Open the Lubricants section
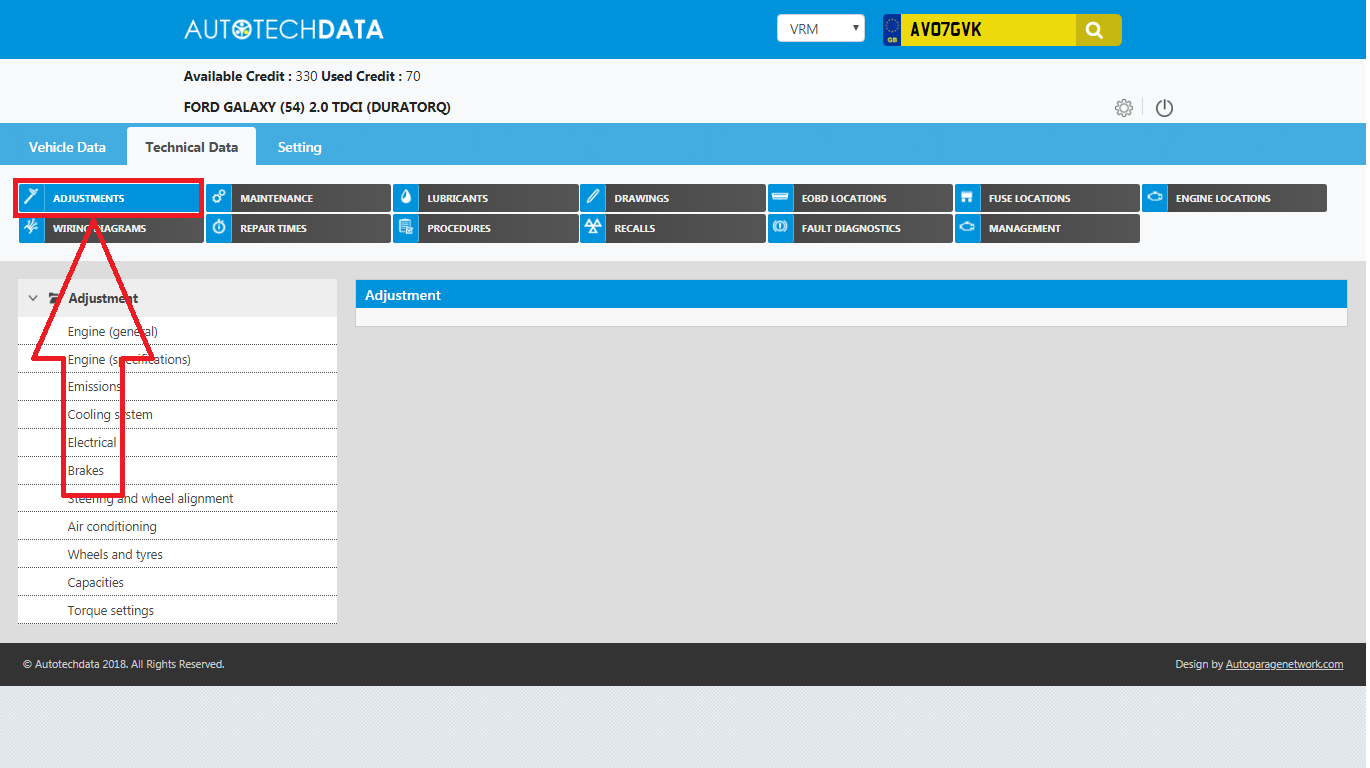Viewport: 1370px width, 768px height. click(486, 198)
